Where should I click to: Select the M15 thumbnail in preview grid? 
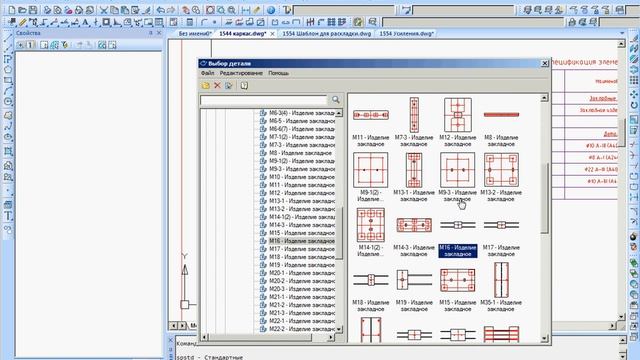(458, 280)
